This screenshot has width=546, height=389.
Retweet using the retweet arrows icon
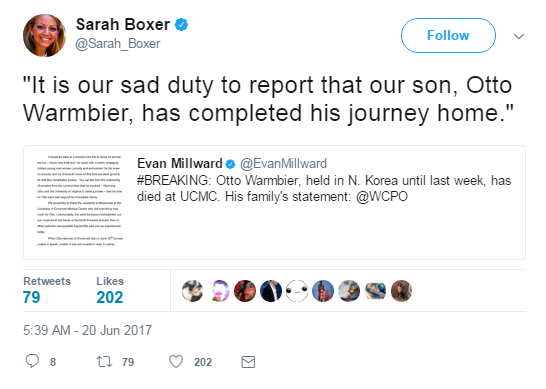click(x=104, y=361)
